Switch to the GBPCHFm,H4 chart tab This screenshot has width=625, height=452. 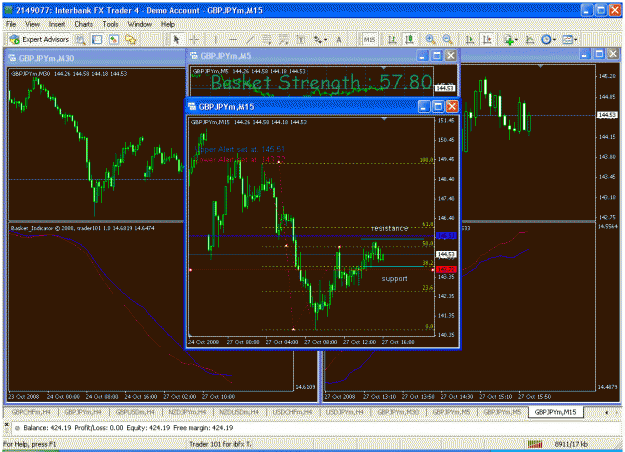click(x=31, y=412)
